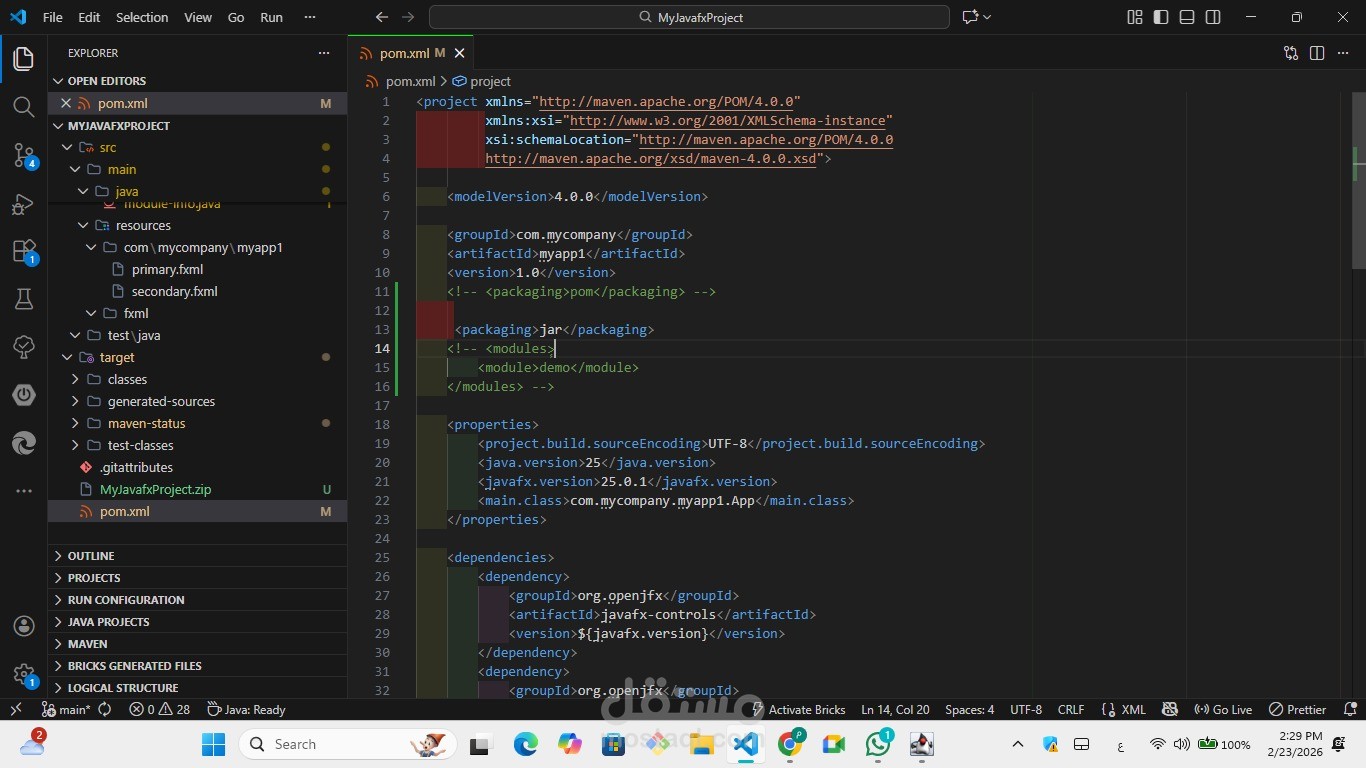This screenshot has width=1366, height=768.
Task: Click Open Changes icon in editor toolbar
Action: tap(1291, 53)
